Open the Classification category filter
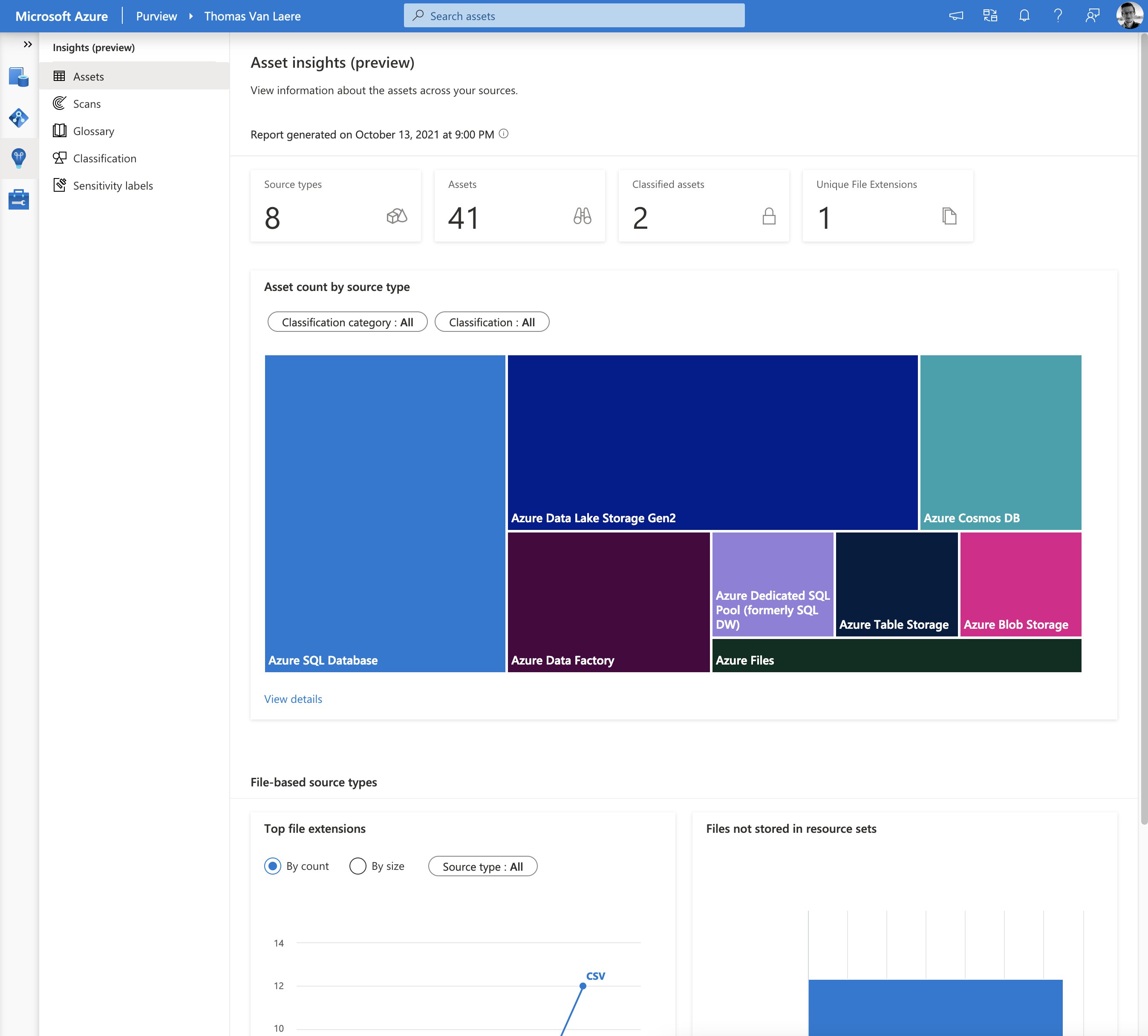This screenshot has width=1148, height=1036. [347, 322]
